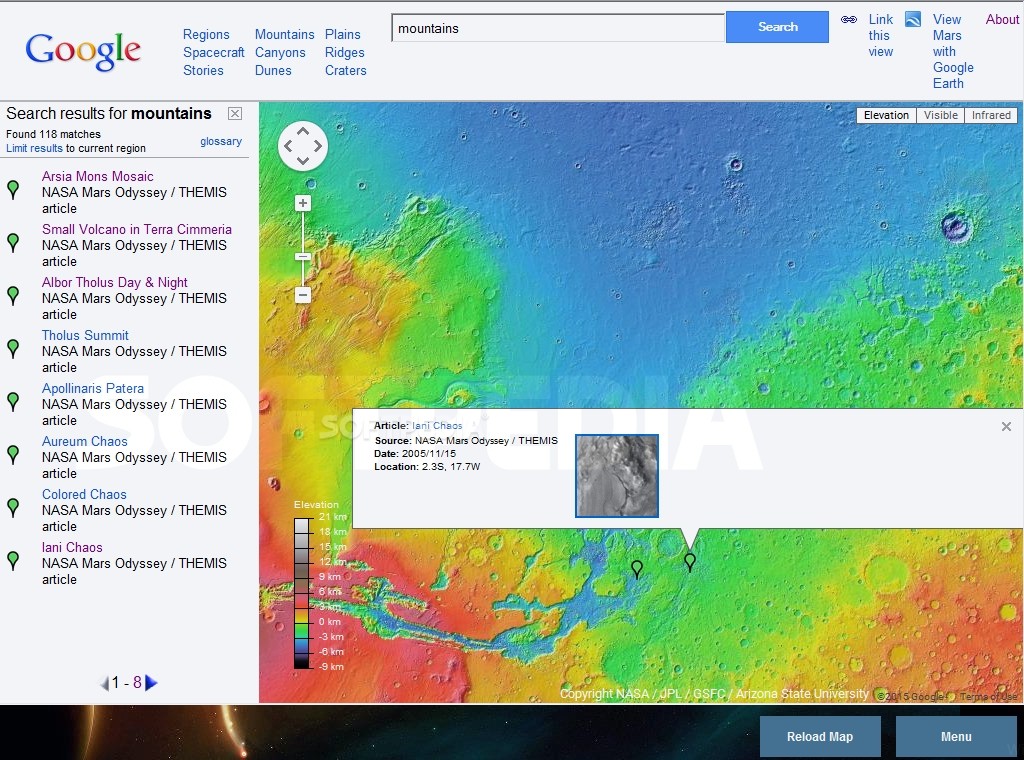Click in the search box containing mountains

558,28
